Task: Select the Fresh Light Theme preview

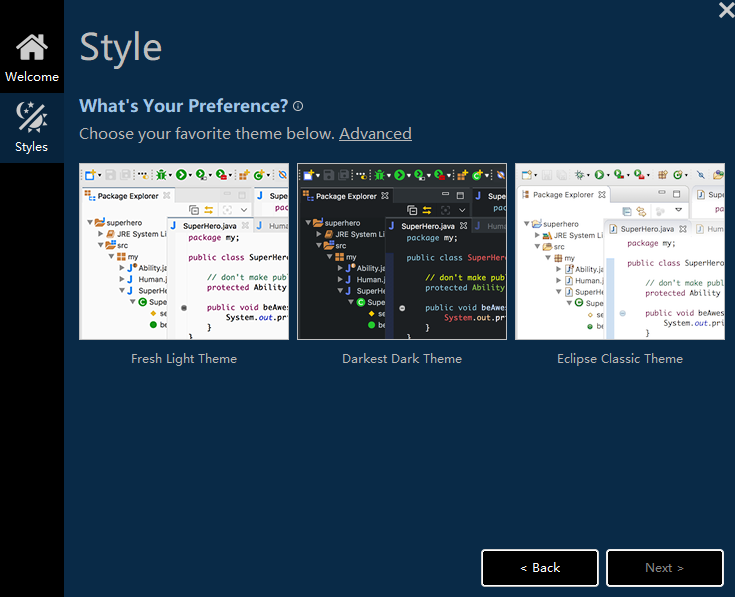Action: 184,252
